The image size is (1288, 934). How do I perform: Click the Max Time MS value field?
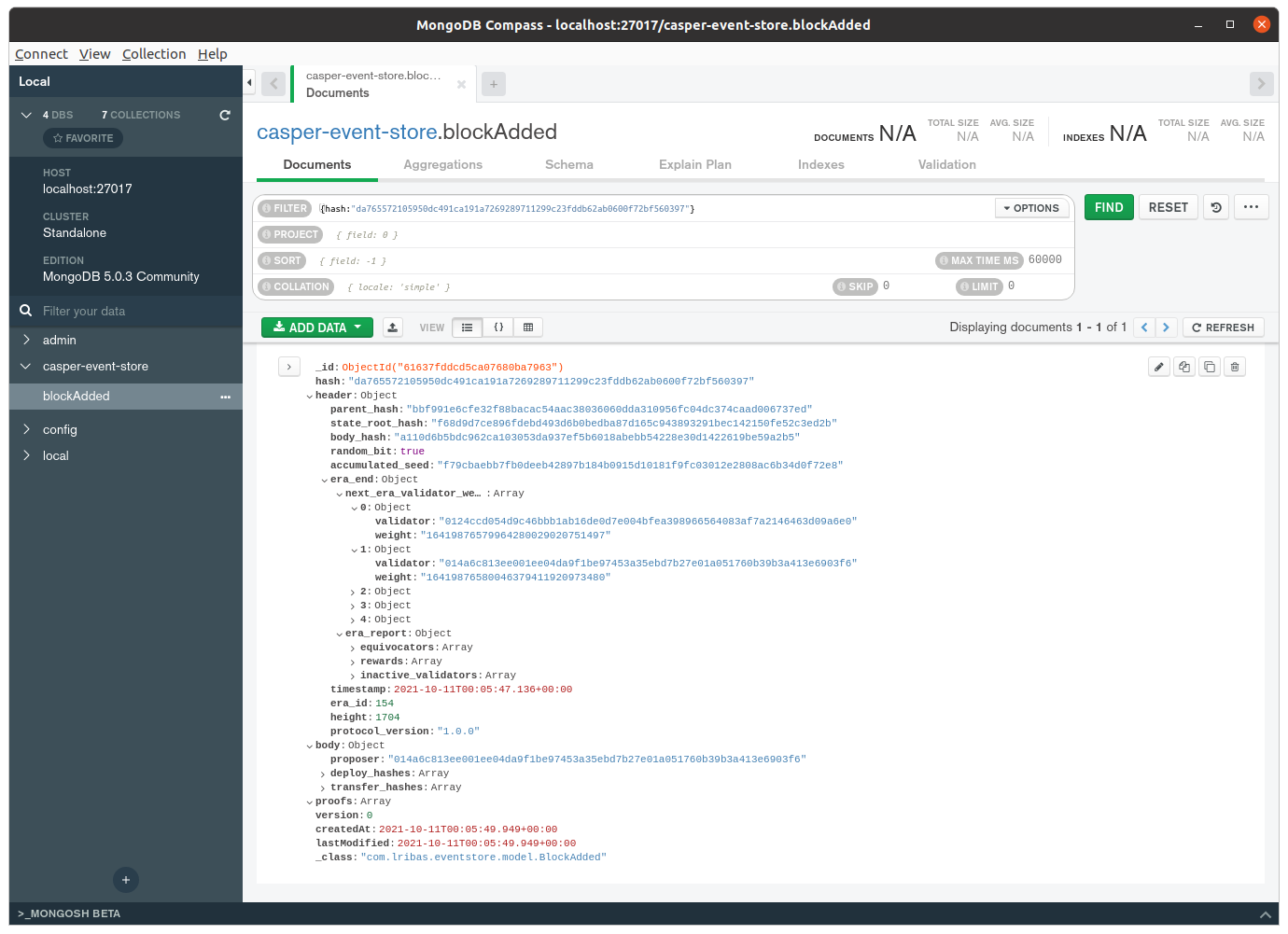point(1046,260)
